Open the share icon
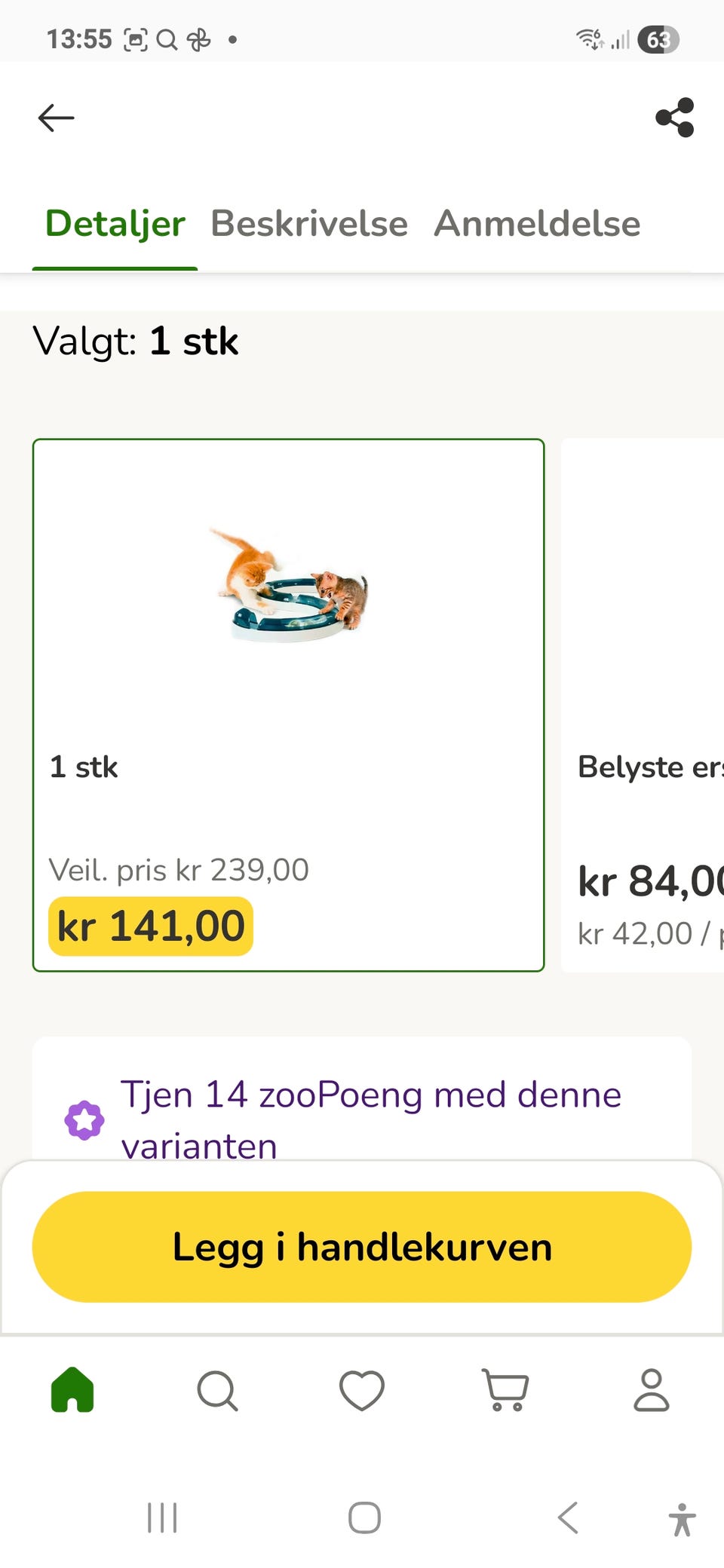 pyautogui.click(x=674, y=118)
